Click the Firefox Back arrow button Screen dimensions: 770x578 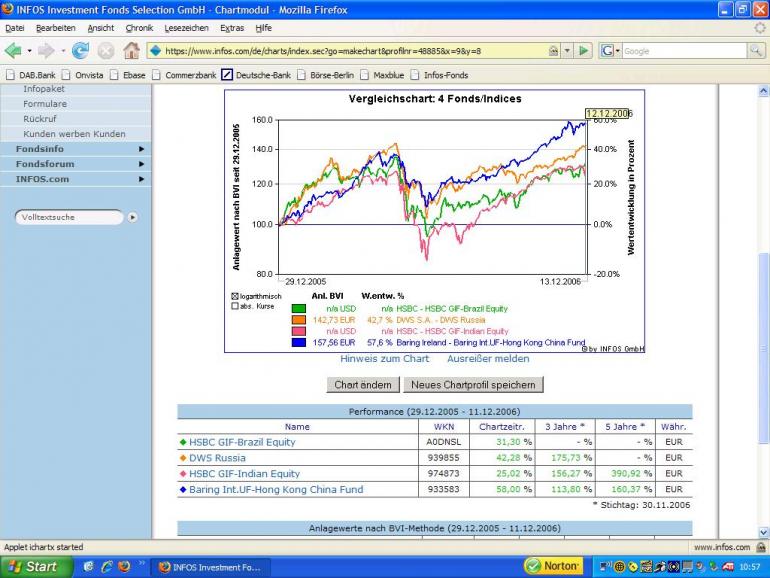13,51
